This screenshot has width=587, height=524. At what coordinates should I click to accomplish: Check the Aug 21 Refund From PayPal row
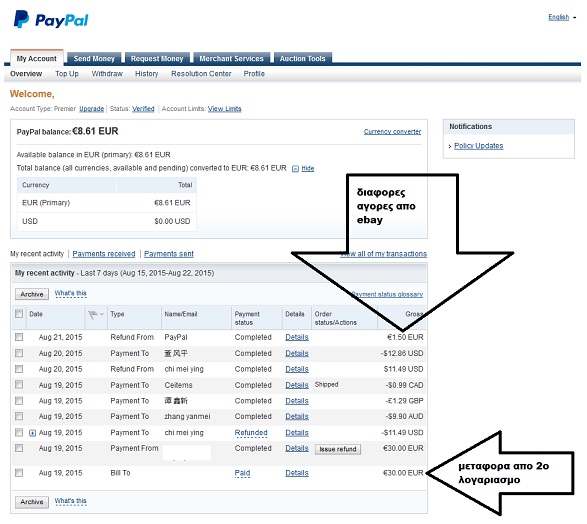click(x=19, y=337)
